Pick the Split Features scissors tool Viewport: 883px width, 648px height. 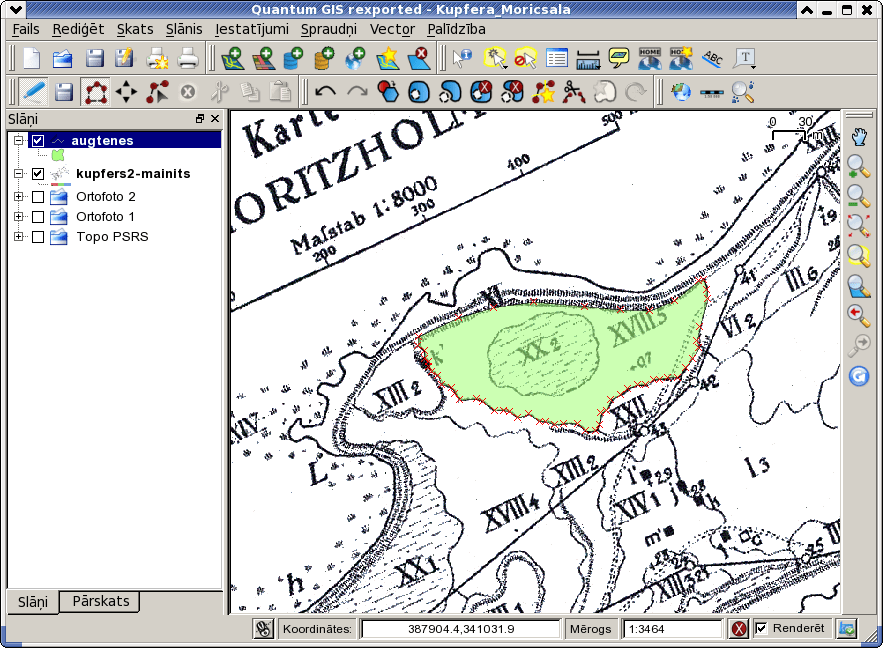coord(574,92)
